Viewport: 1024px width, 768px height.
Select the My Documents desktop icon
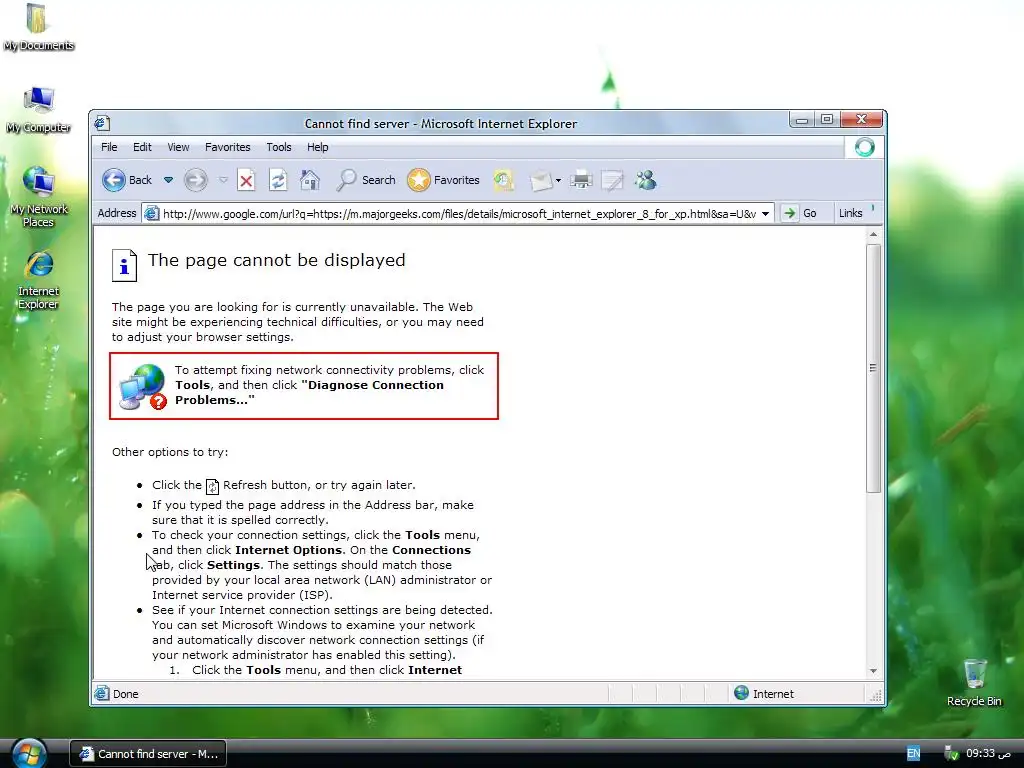pos(38,28)
